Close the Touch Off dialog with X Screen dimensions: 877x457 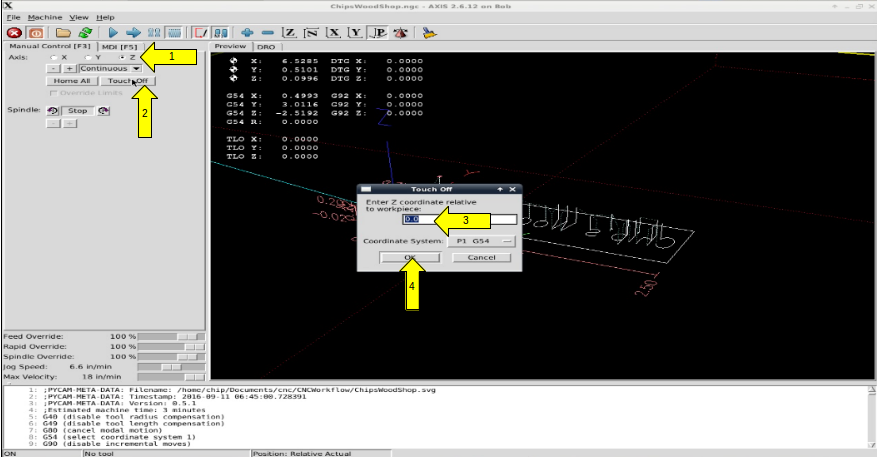(x=512, y=189)
